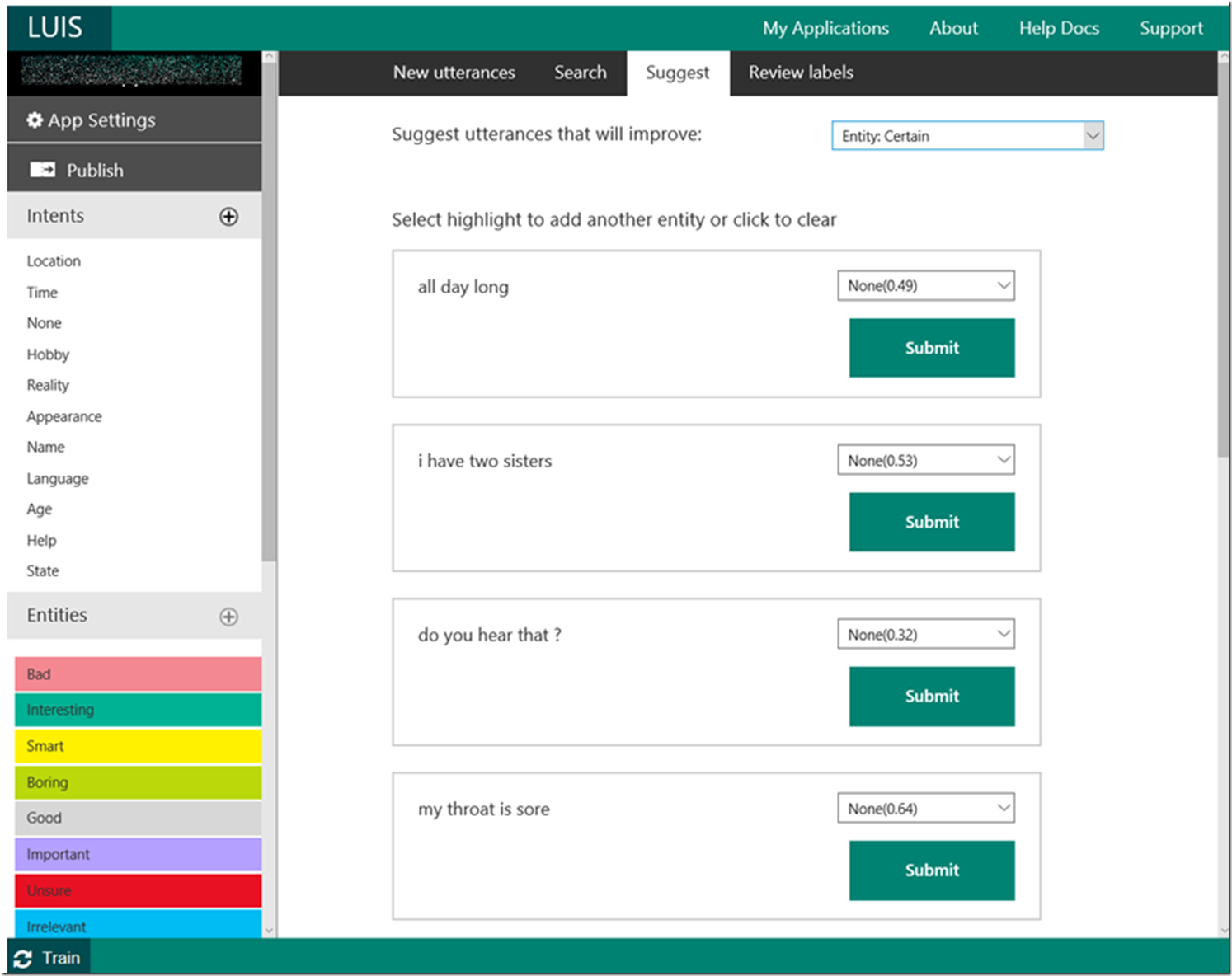Open My Applications page
The height and width of the screenshot is (976, 1232).
click(x=825, y=28)
